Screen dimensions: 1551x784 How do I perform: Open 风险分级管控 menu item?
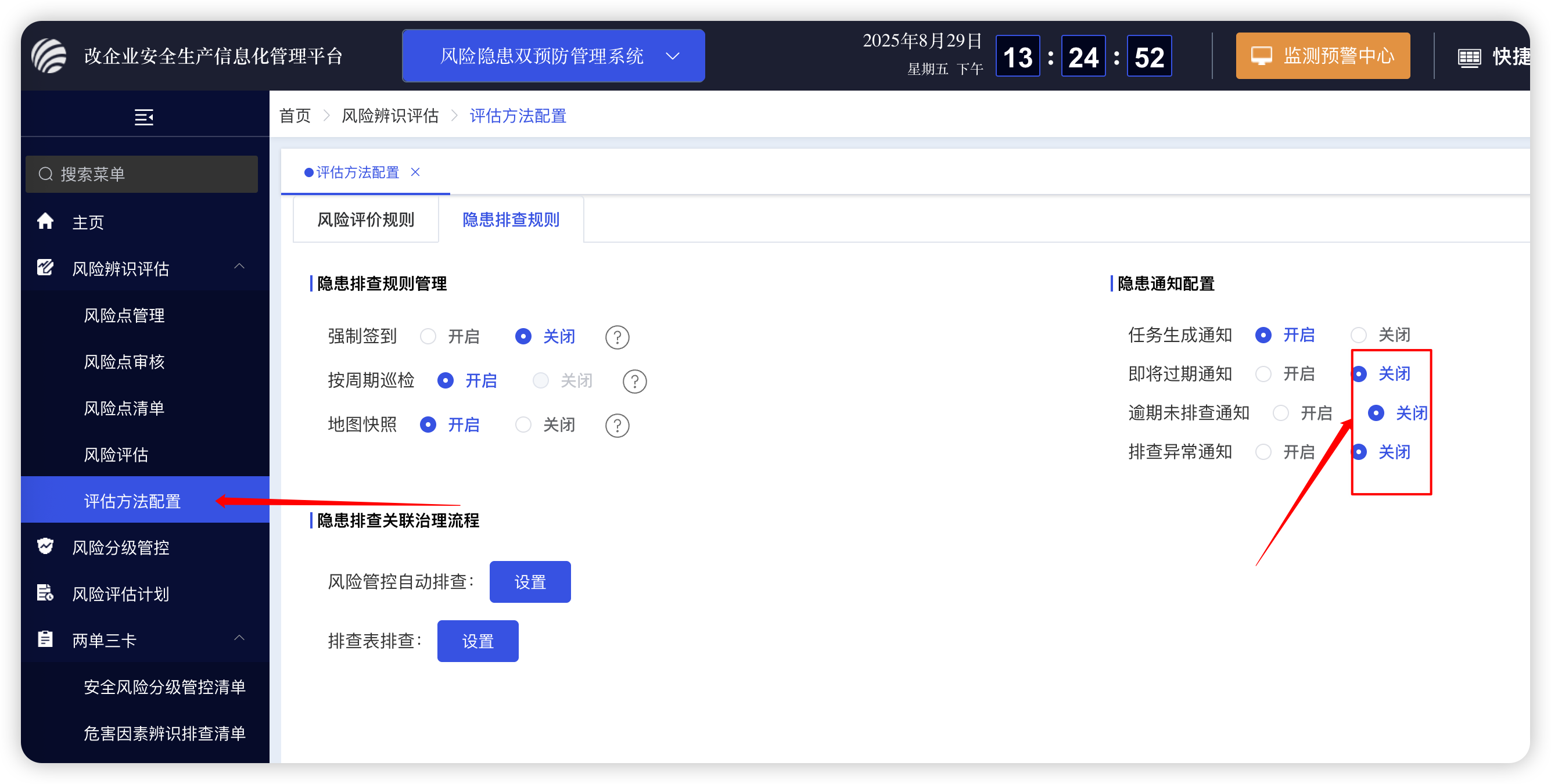tap(145, 546)
